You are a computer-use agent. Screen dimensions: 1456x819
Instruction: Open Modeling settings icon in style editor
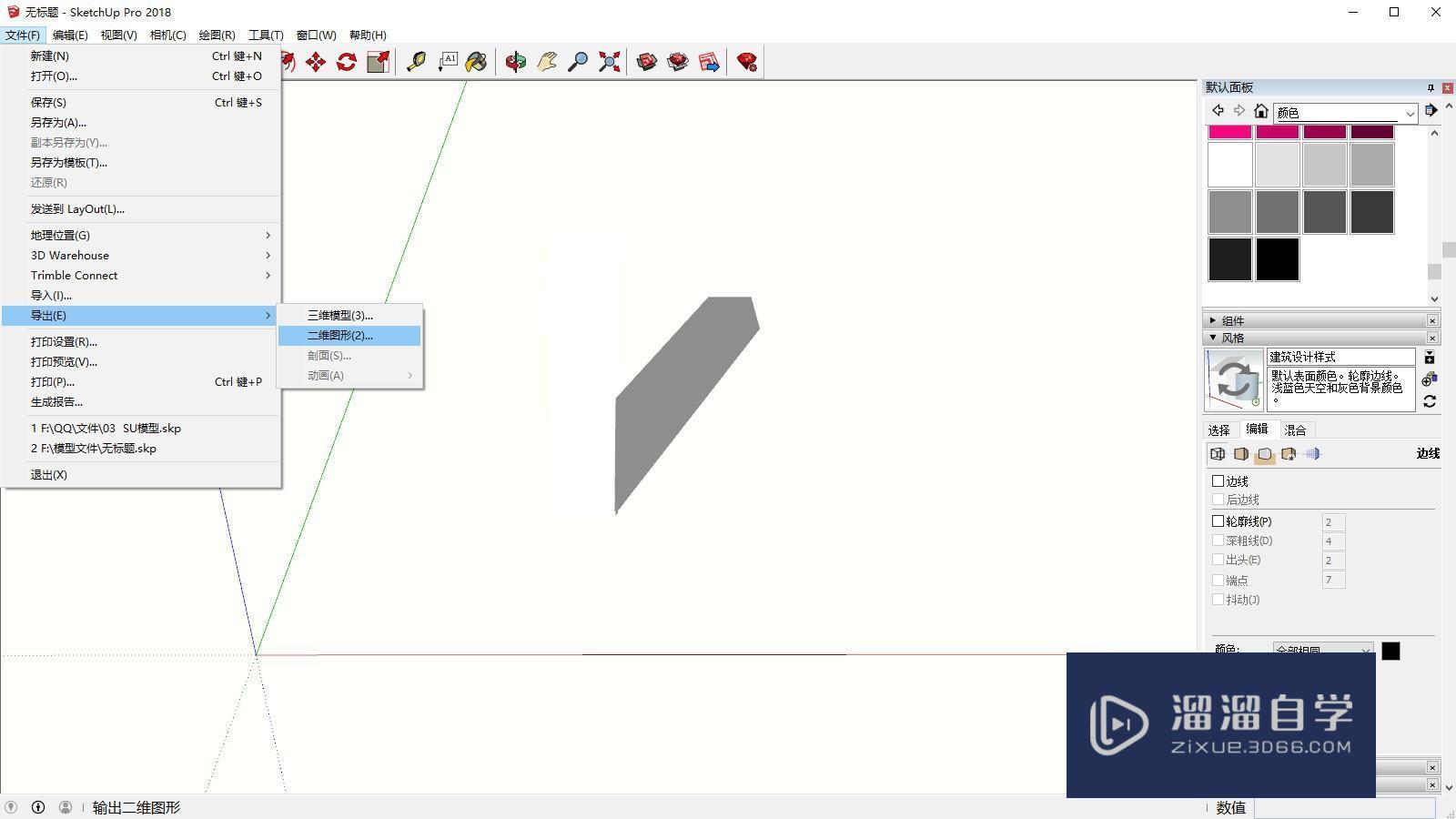1312,454
